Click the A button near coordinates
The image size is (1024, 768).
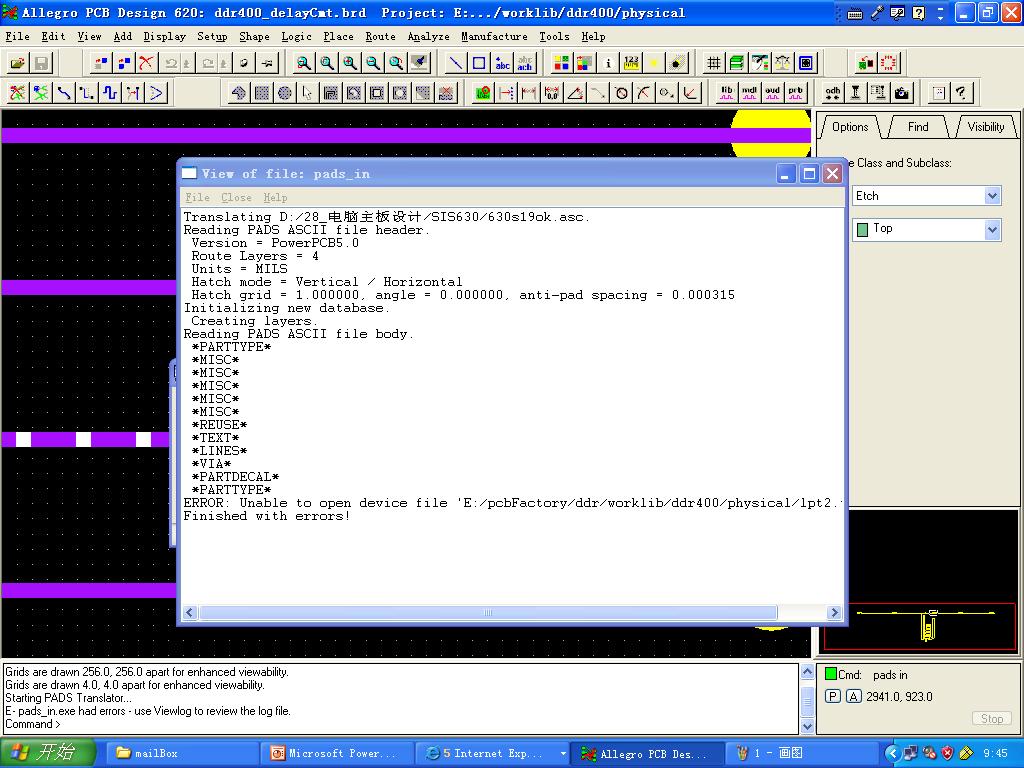(854, 696)
